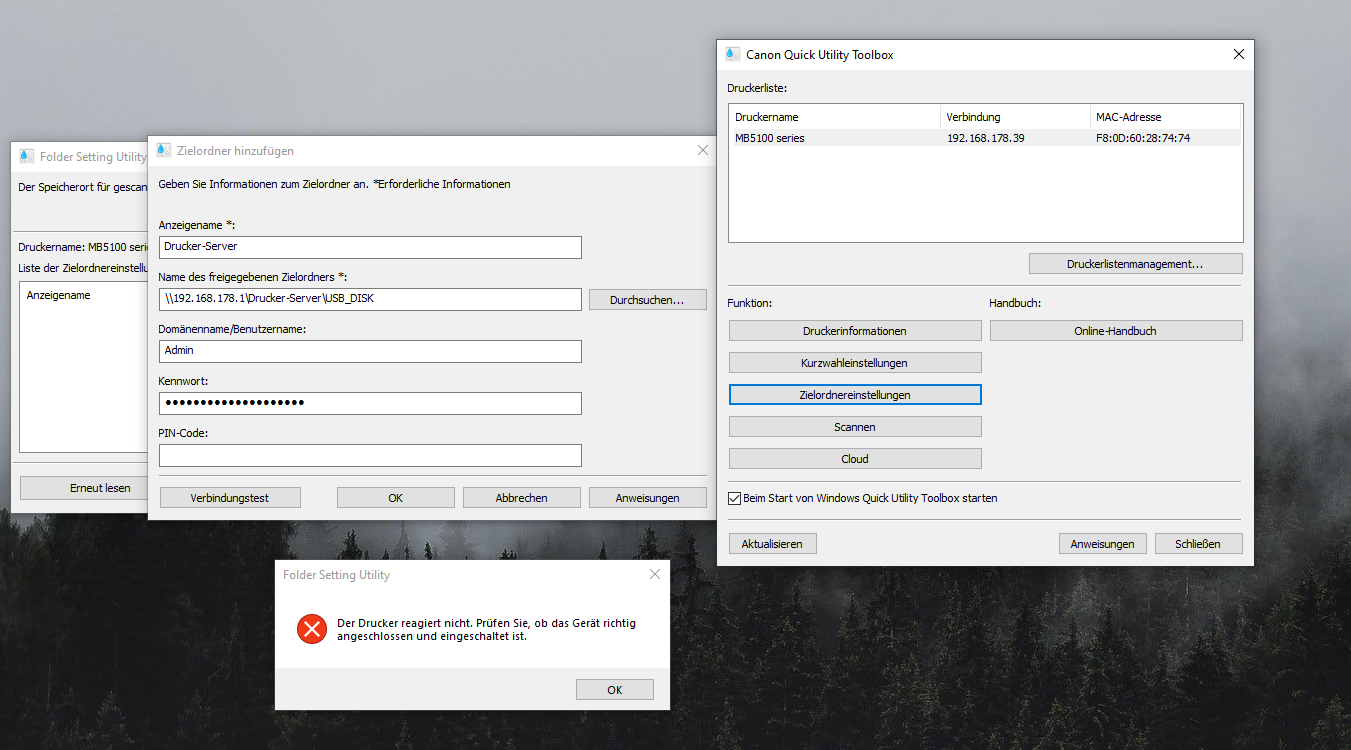The height and width of the screenshot is (750, 1351).
Task: Click Anweisungen in the Toolbox window
Action: [x=1102, y=544]
